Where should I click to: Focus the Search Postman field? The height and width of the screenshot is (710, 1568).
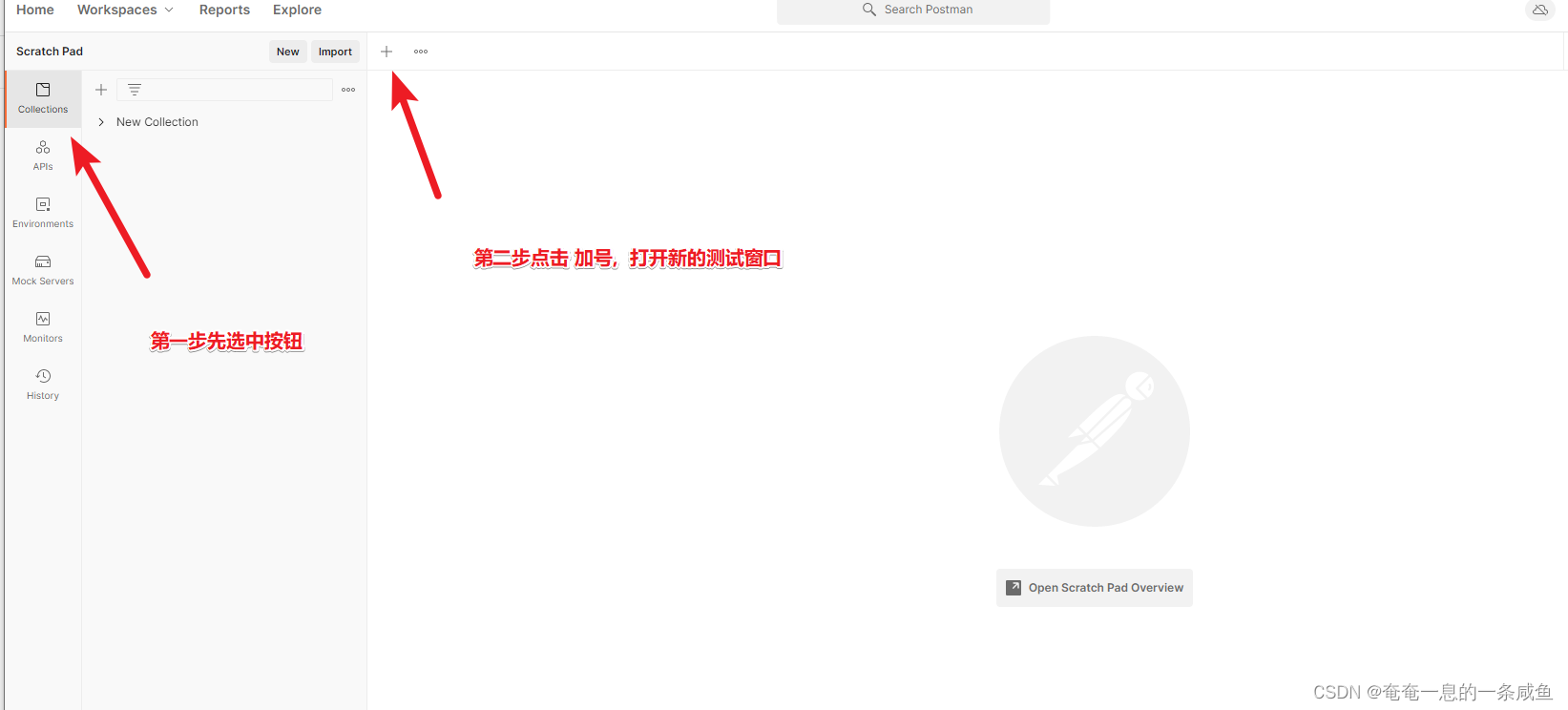point(913,10)
